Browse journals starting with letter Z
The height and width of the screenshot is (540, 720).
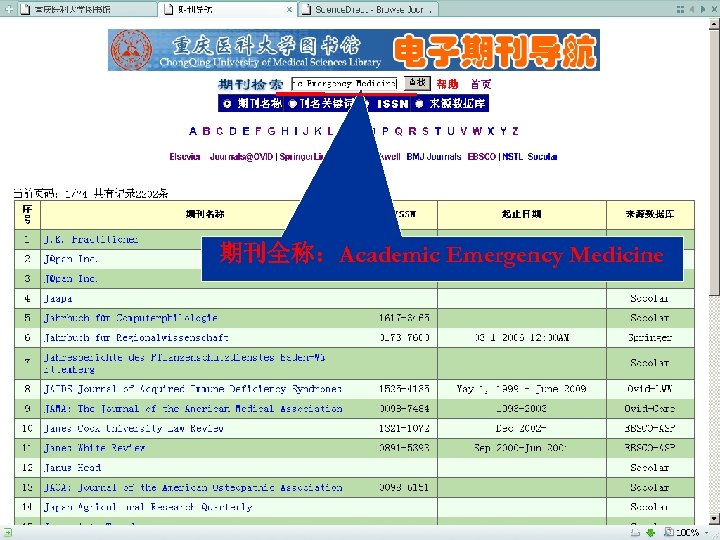pos(515,131)
